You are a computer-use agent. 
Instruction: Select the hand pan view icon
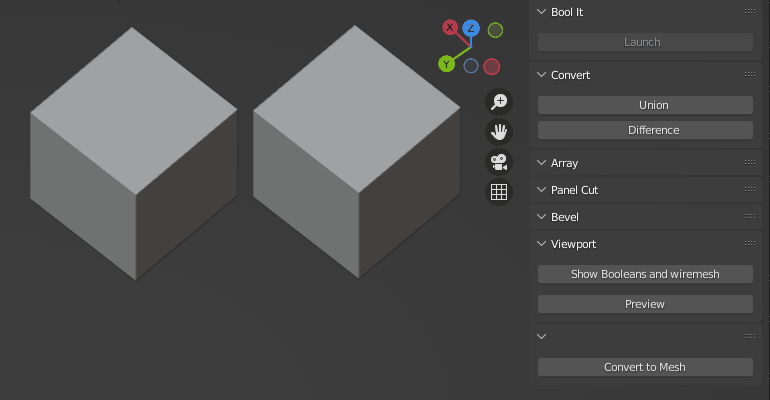pos(499,132)
